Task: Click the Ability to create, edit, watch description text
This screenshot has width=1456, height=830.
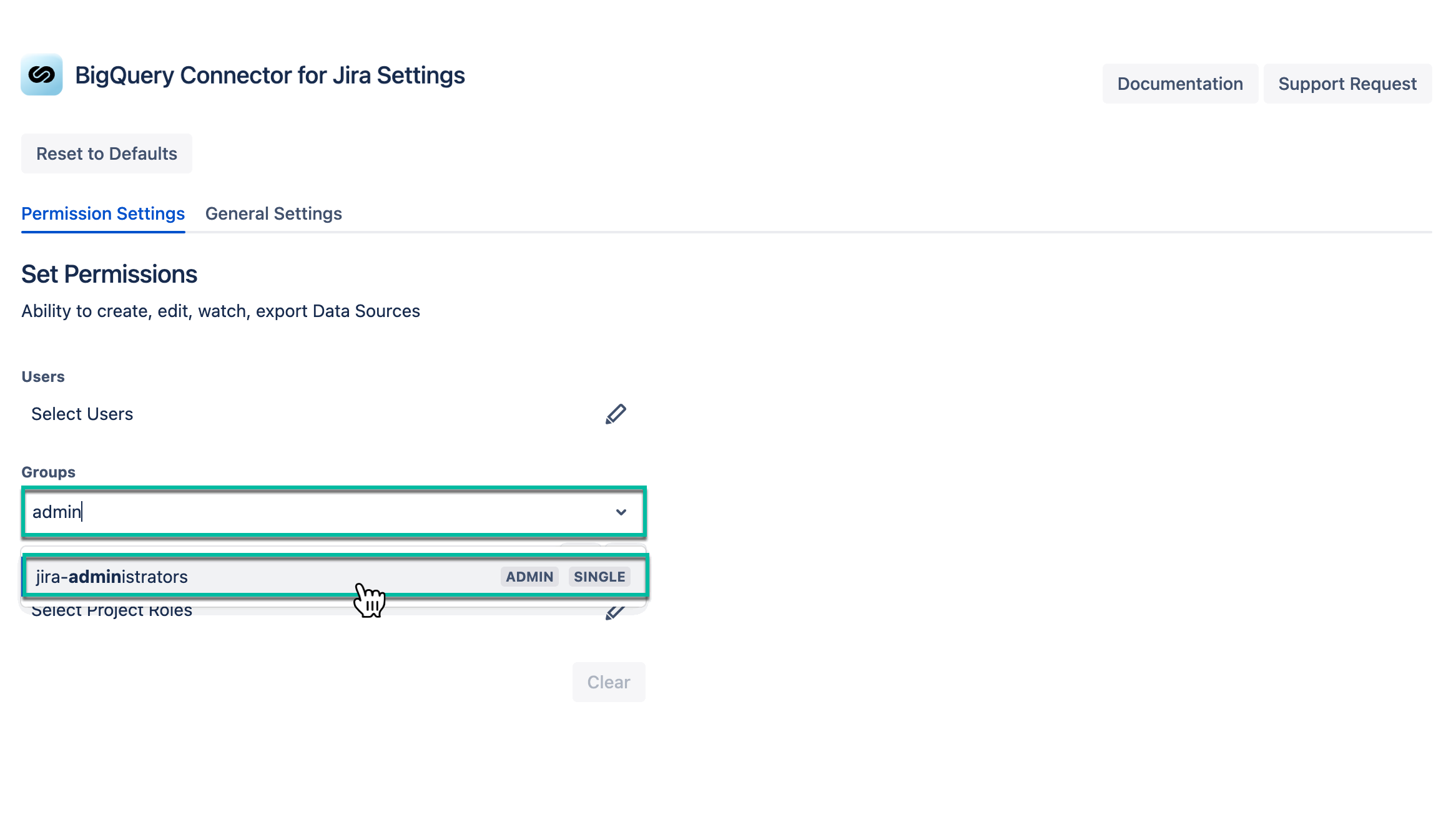Action: tap(220, 311)
